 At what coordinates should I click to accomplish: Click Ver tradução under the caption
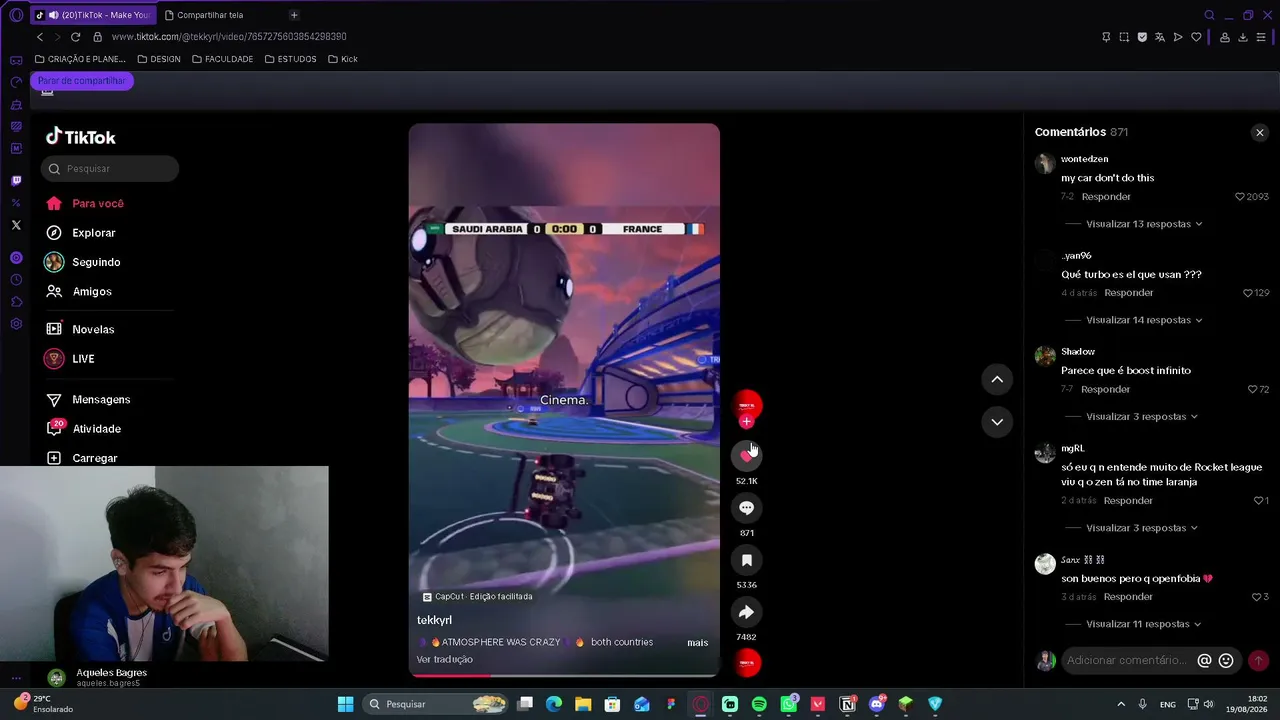tap(445, 660)
